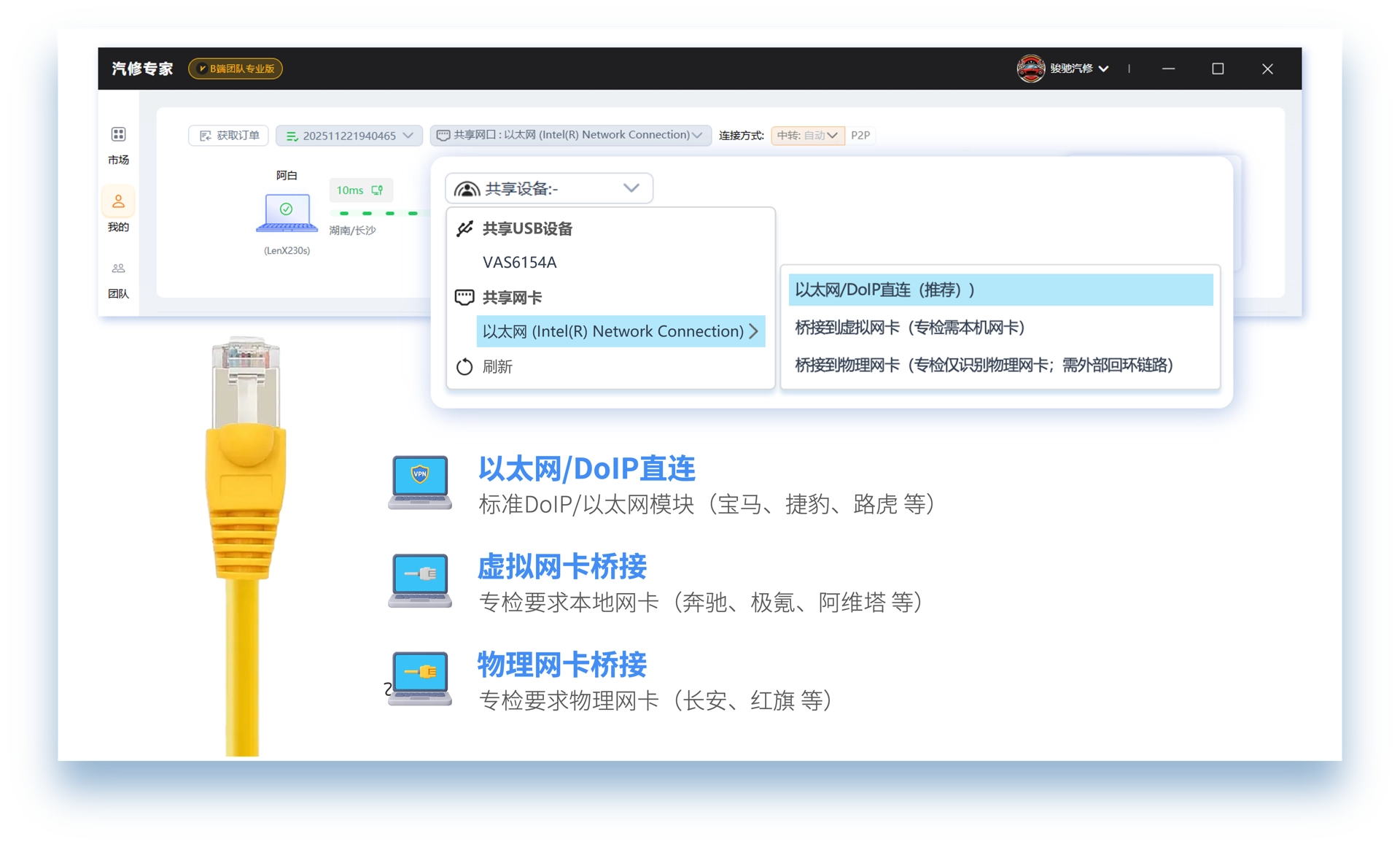This screenshot has height=847, width=1400.
Task: Switch connection mode to P2P
Action: point(860,136)
